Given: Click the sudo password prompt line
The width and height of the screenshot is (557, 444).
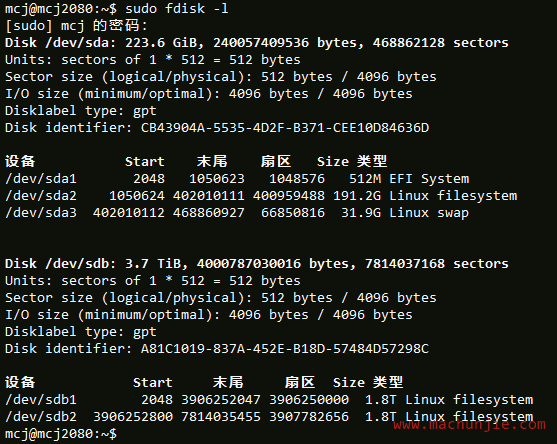Looking at the screenshot, I should point(76,26).
